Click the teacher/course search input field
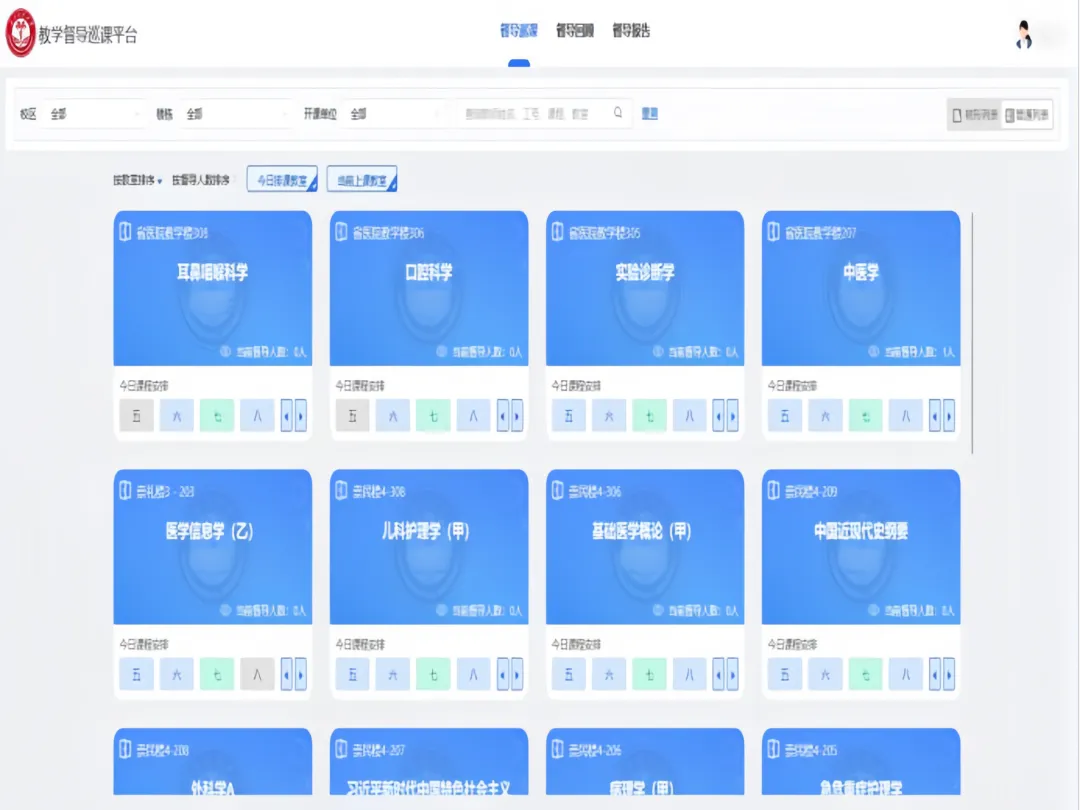The height and width of the screenshot is (810, 1080). 535,114
